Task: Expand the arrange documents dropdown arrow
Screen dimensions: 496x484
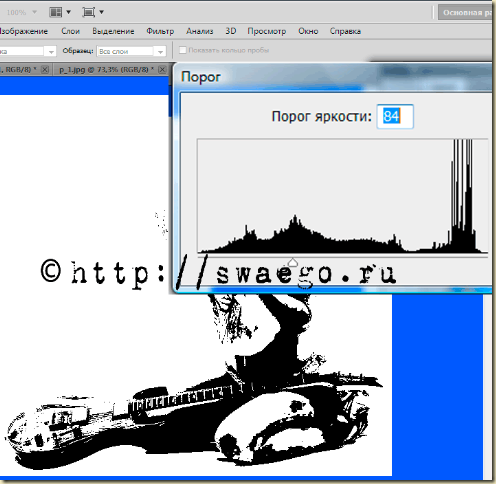Action: click(x=68, y=12)
